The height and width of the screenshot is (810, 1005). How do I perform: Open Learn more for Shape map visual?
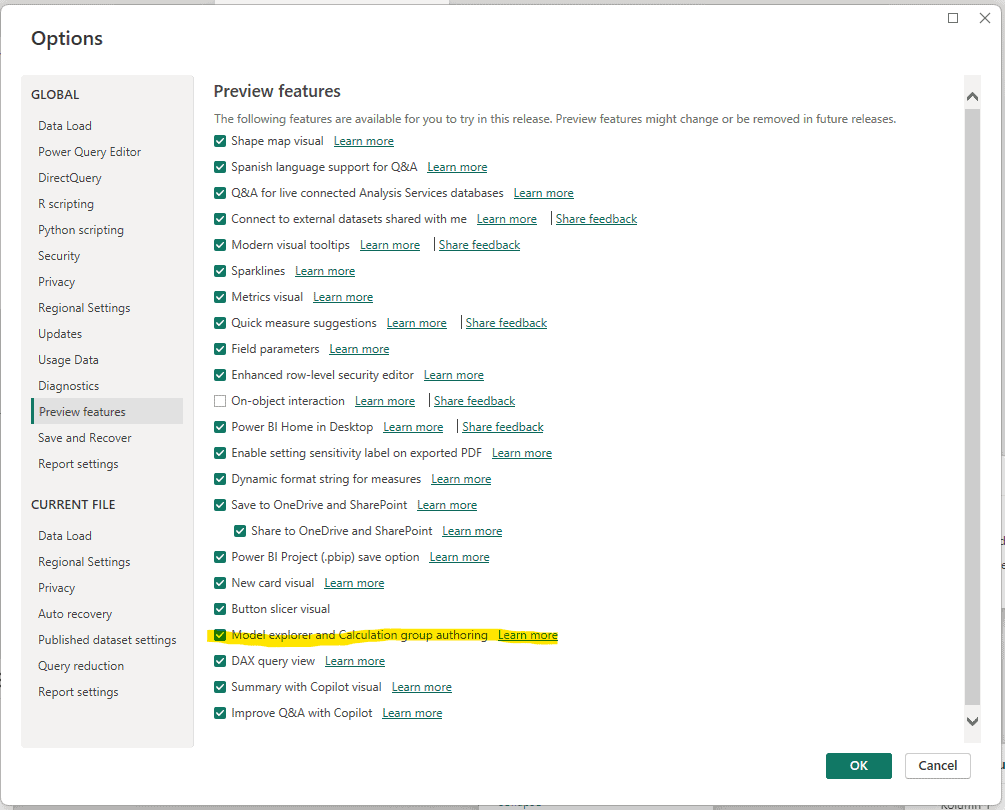click(363, 141)
